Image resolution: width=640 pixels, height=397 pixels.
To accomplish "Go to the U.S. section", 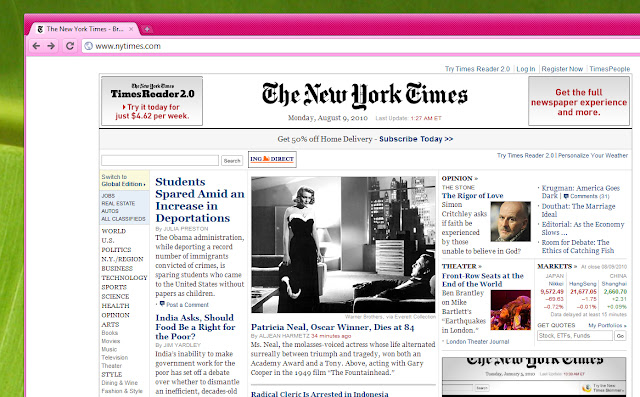I will (108, 240).
